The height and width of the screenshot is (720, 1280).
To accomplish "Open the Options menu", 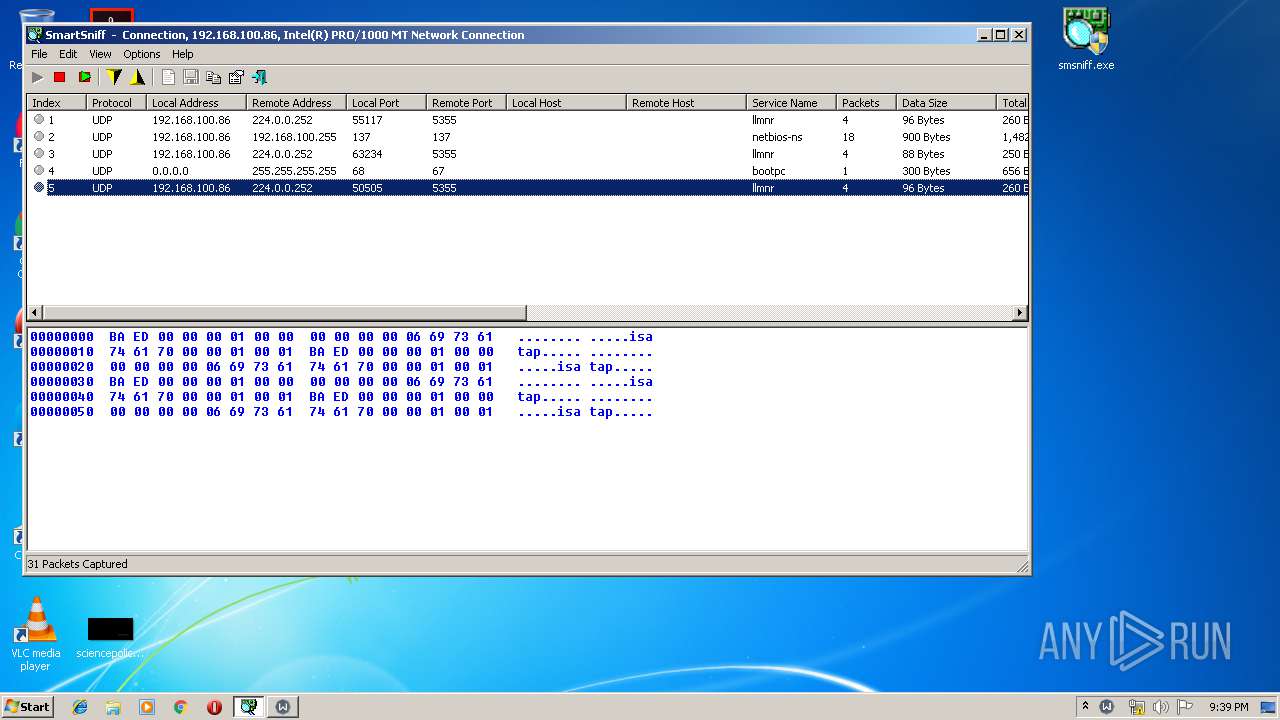I will tap(142, 54).
